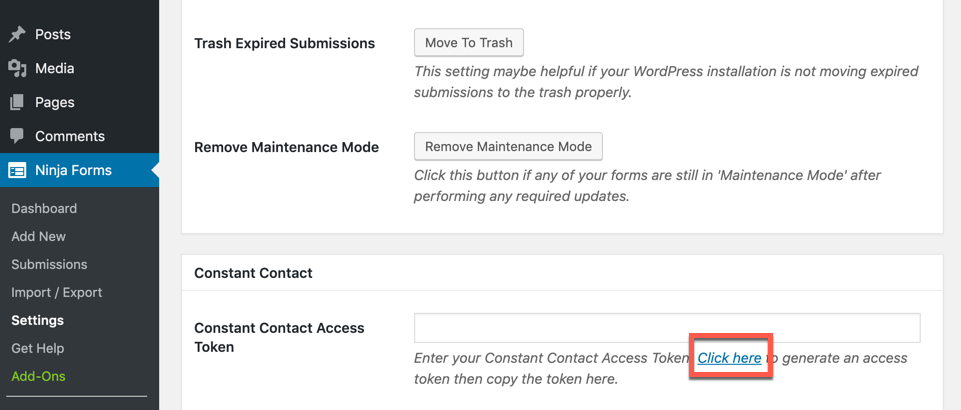Select Add New under Ninja Forms
The width and height of the screenshot is (961, 410).
[39, 236]
